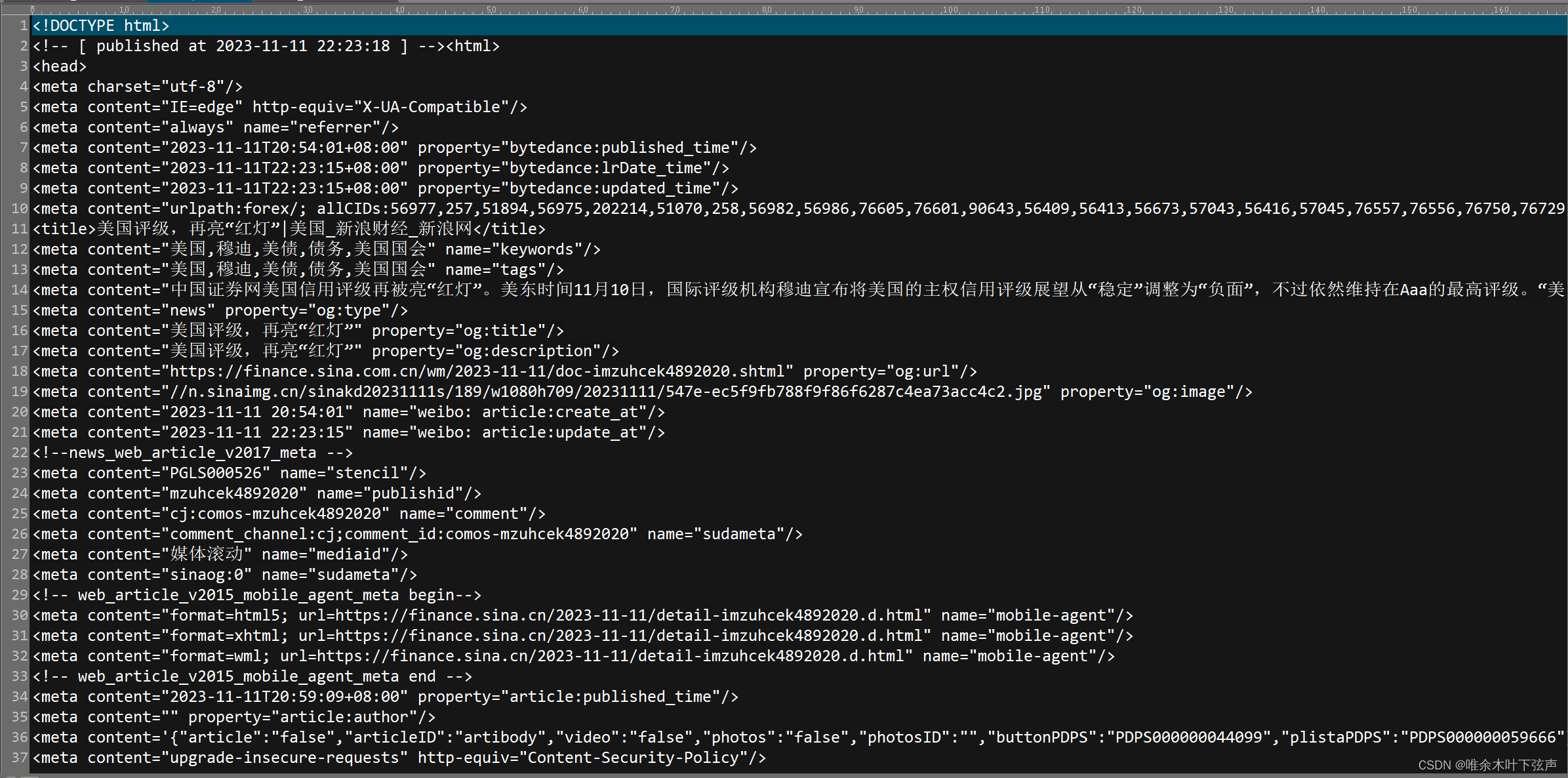This screenshot has width=1568, height=778.
Task: Click the head tag on line 3
Action: pyautogui.click(x=60, y=66)
